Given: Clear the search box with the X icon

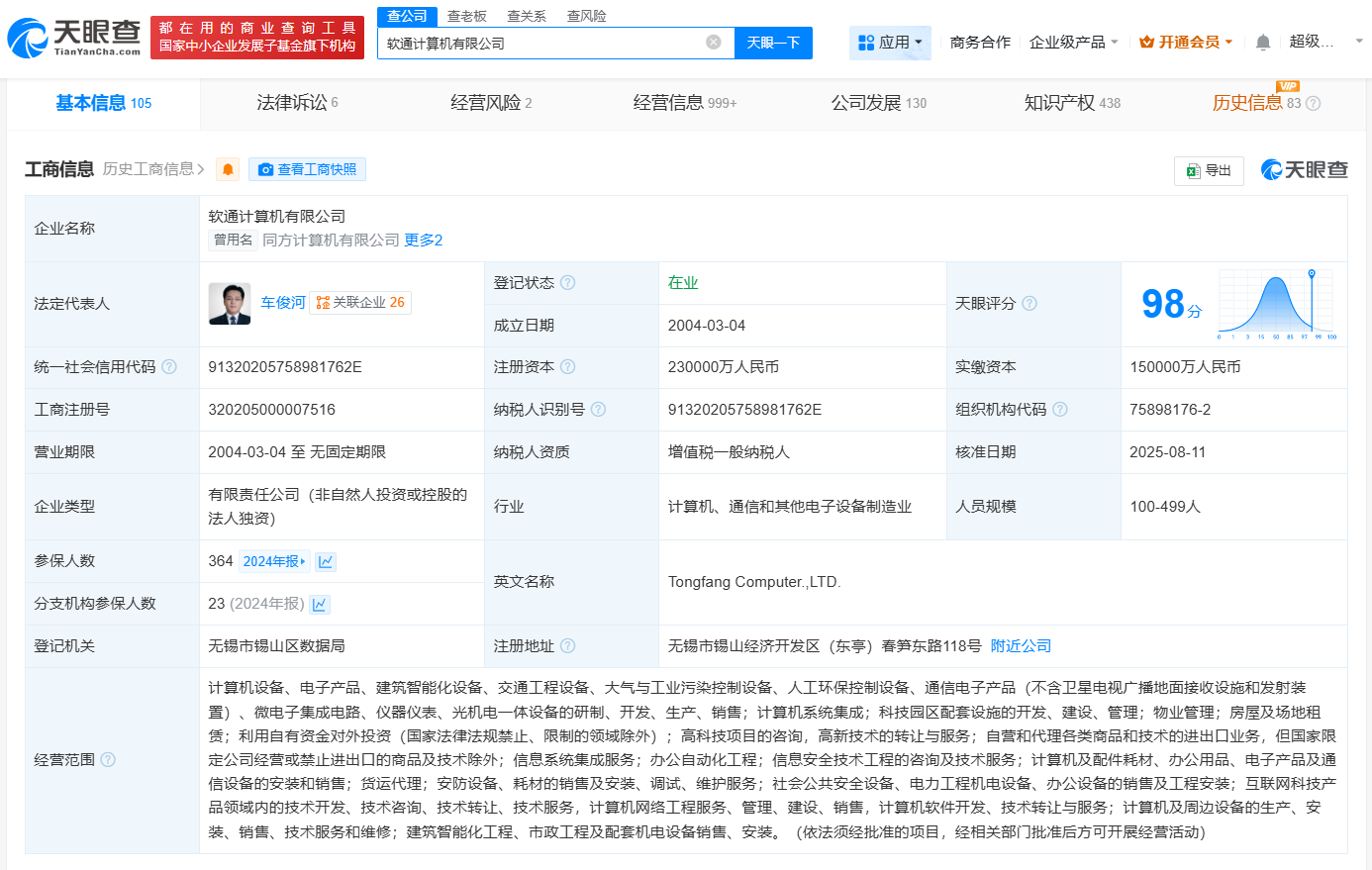Looking at the screenshot, I should 713,43.
